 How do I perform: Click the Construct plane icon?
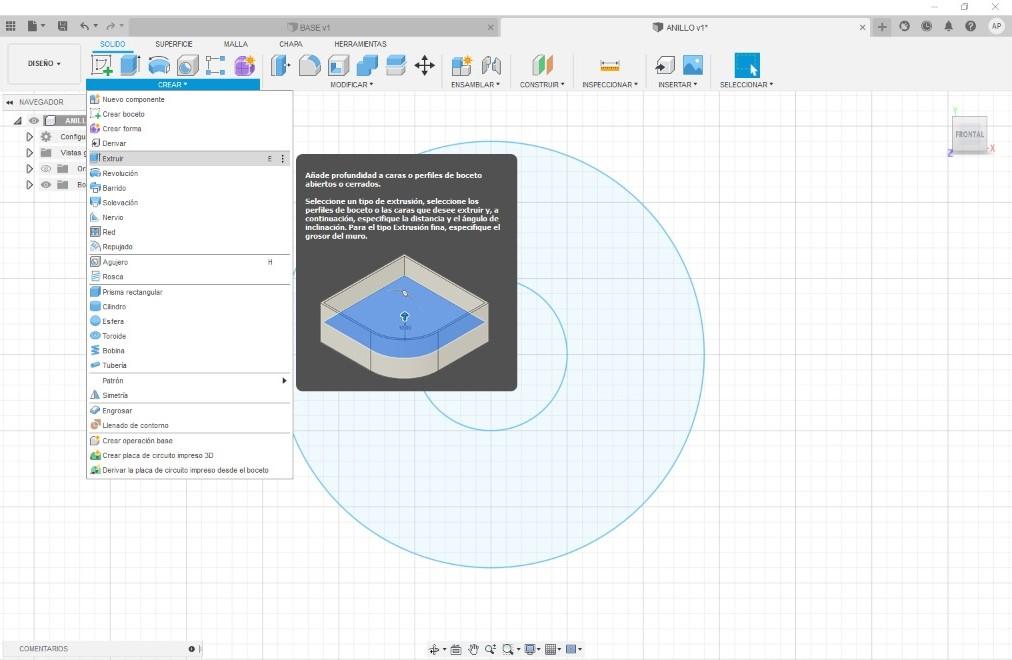point(542,65)
